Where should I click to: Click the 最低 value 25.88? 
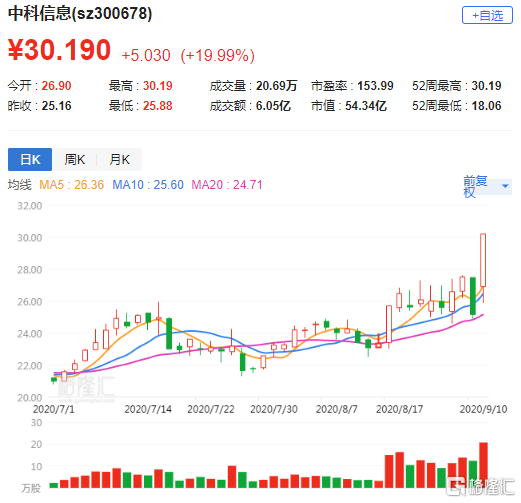point(158,106)
